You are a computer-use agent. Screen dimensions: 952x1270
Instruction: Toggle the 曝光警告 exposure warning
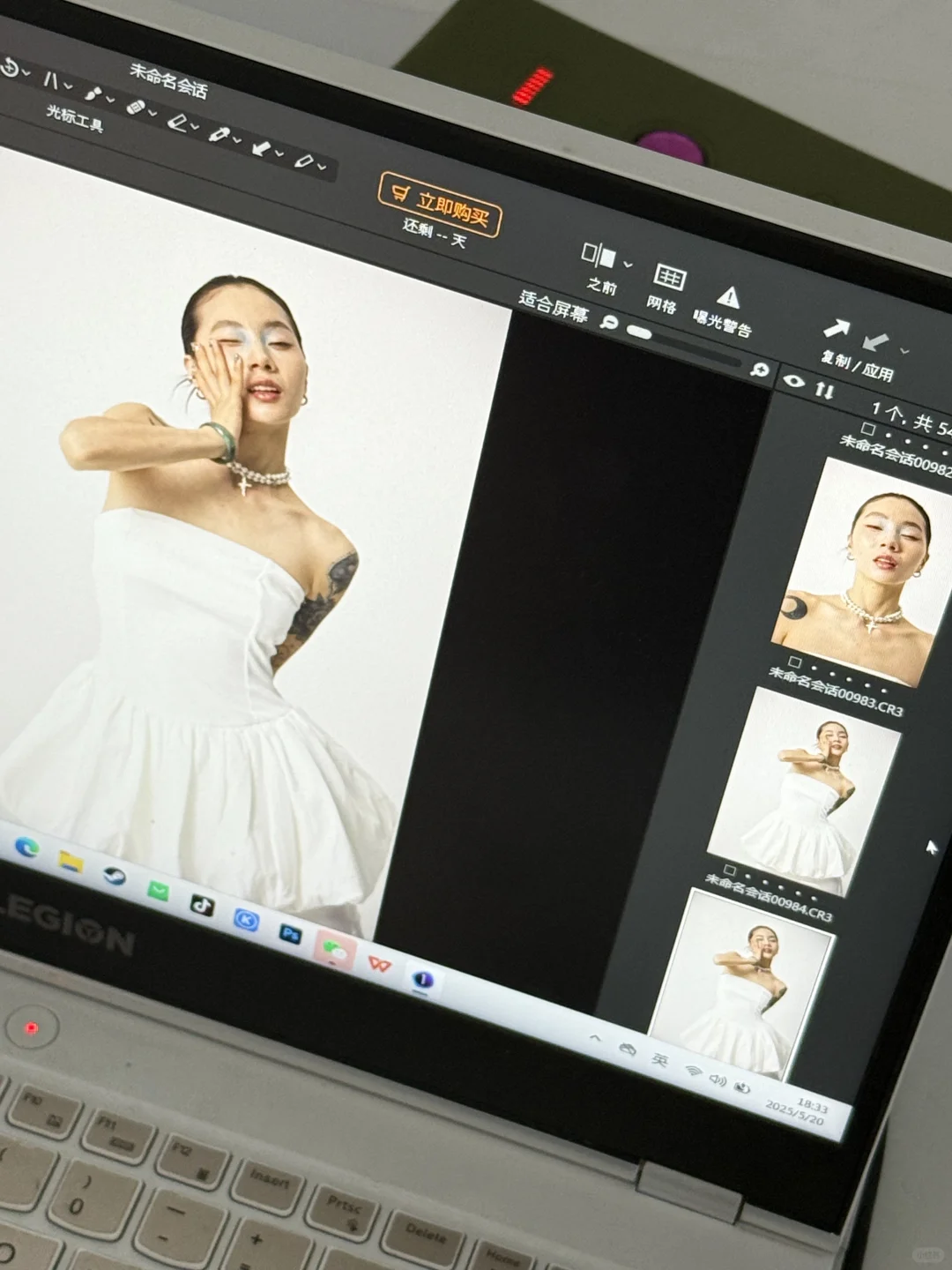[x=728, y=297]
